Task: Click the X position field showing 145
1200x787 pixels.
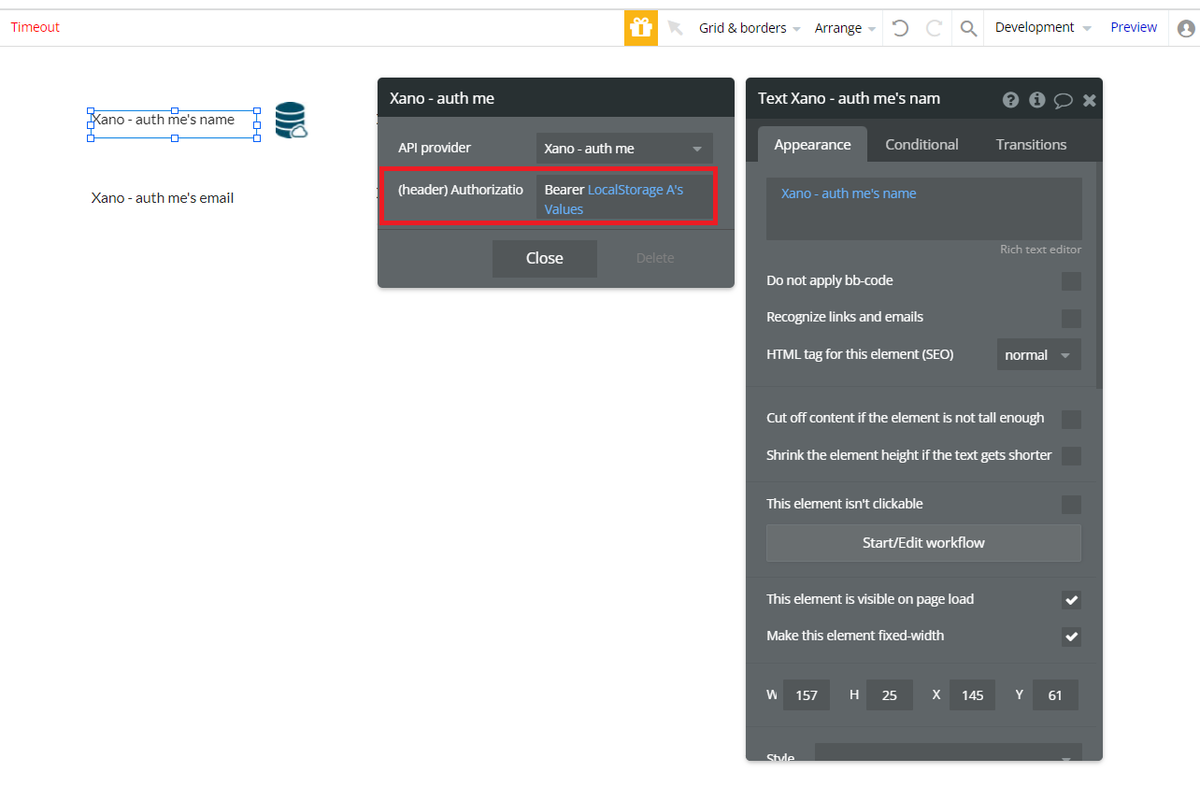Action: point(972,695)
